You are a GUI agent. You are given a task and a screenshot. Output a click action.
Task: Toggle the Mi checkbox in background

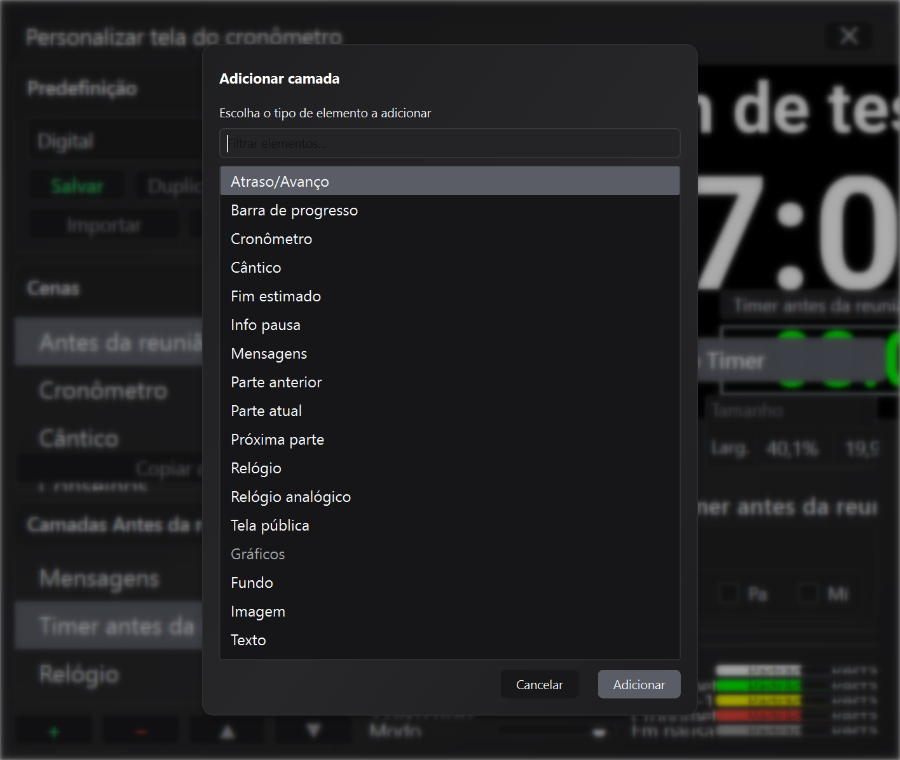[x=808, y=594]
